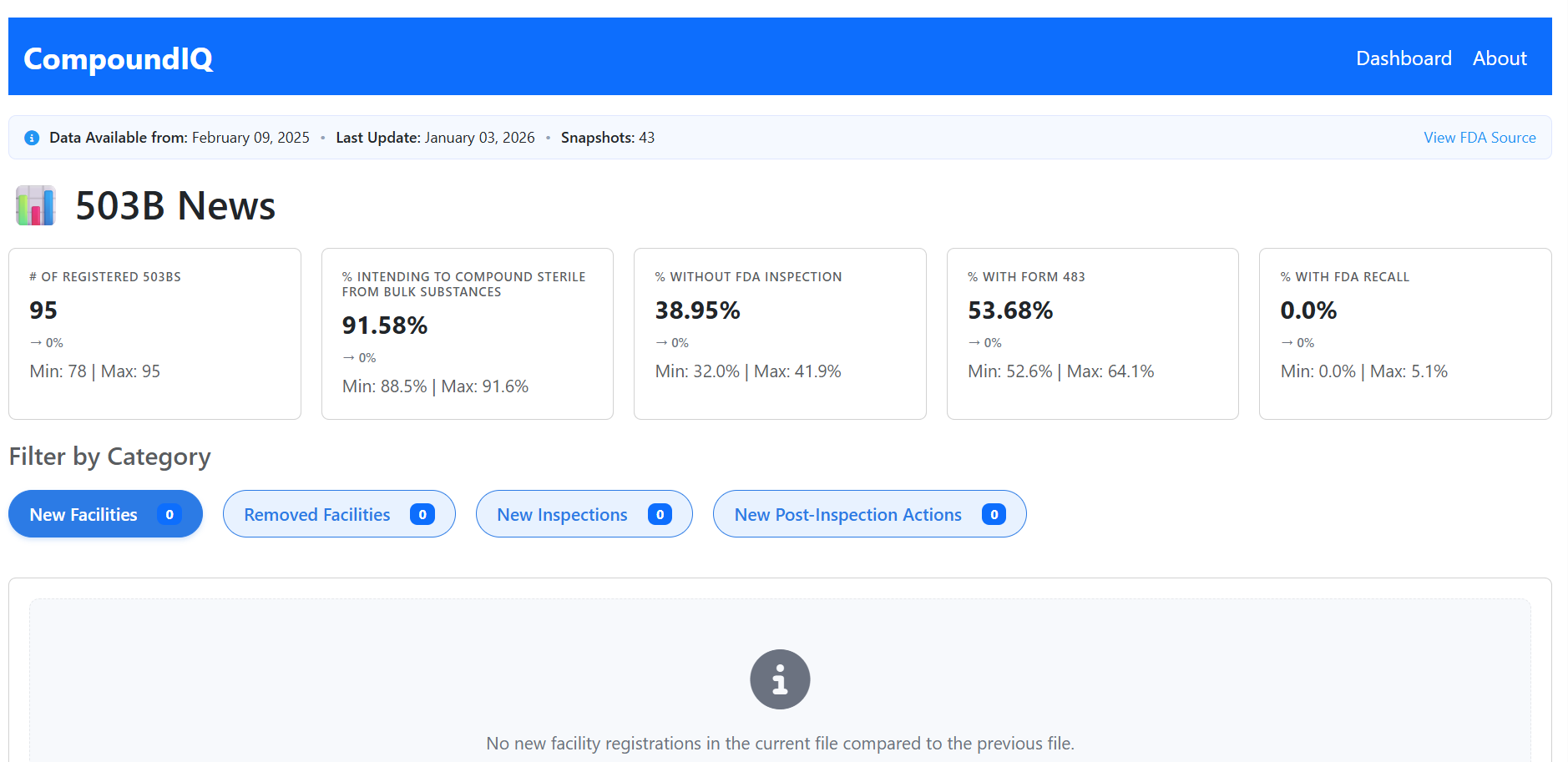Click the 0 badge on New Facilities pill
This screenshot has height=762, width=1568.
tap(169, 514)
